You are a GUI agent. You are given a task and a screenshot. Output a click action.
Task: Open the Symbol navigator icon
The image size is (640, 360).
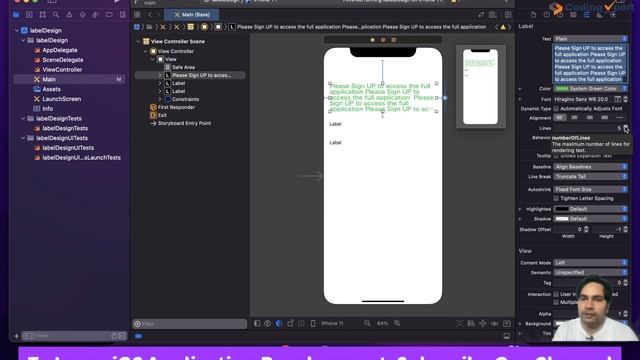[x=42, y=15]
